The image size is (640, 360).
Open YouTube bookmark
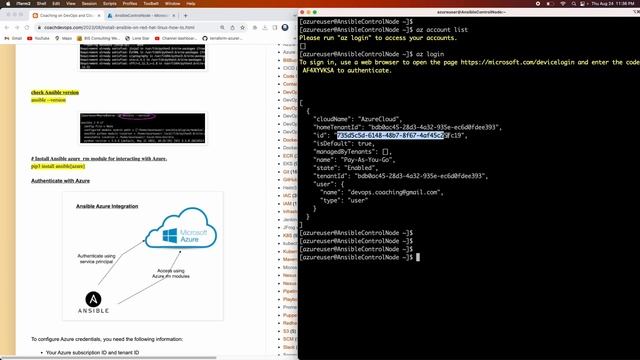pyautogui.click(x=38, y=38)
